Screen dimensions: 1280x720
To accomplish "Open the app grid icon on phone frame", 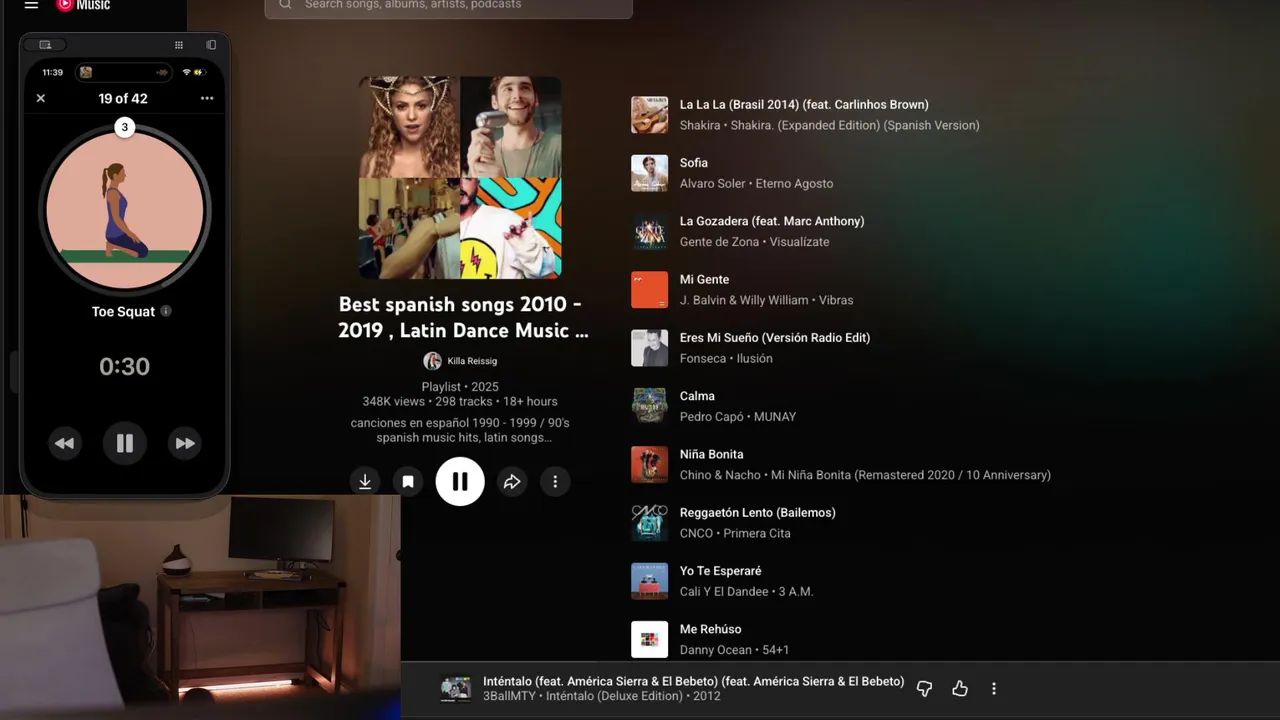I will pos(179,45).
